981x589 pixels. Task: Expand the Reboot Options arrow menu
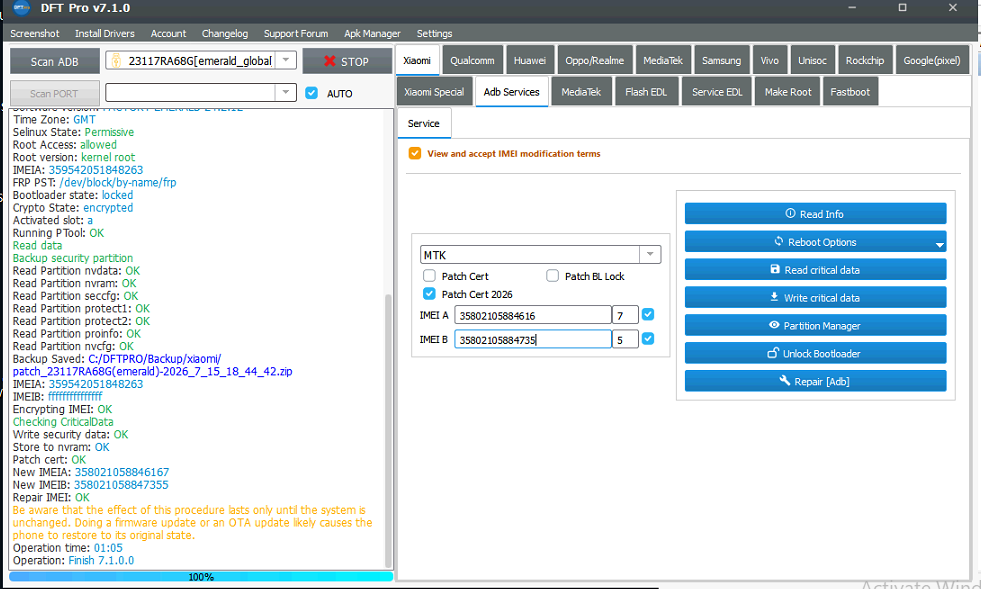coord(940,245)
